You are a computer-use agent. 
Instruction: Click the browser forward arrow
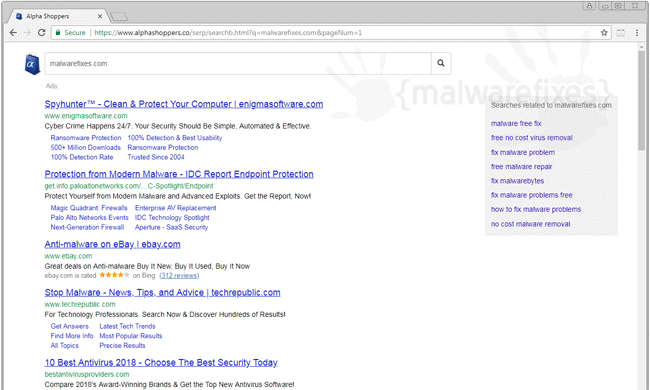pos(27,32)
